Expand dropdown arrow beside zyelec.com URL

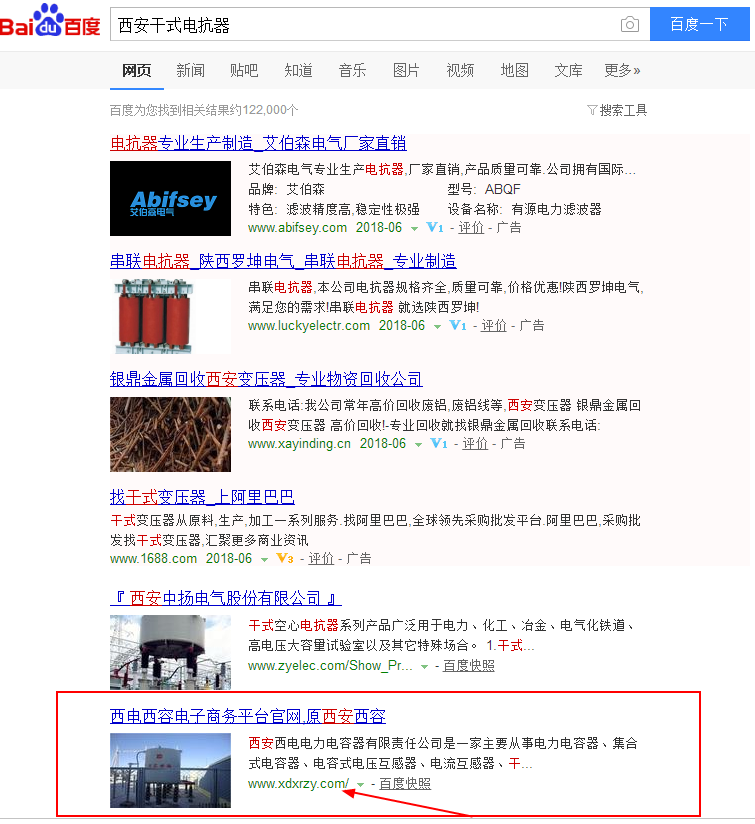pyautogui.click(x=425, y=666)
